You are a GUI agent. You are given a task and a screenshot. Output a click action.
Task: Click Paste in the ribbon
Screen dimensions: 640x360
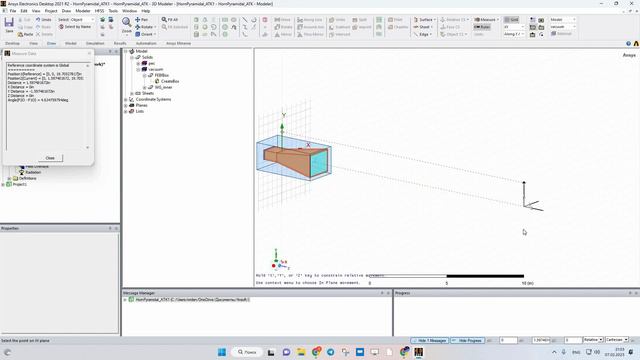[x=25, y=34]
